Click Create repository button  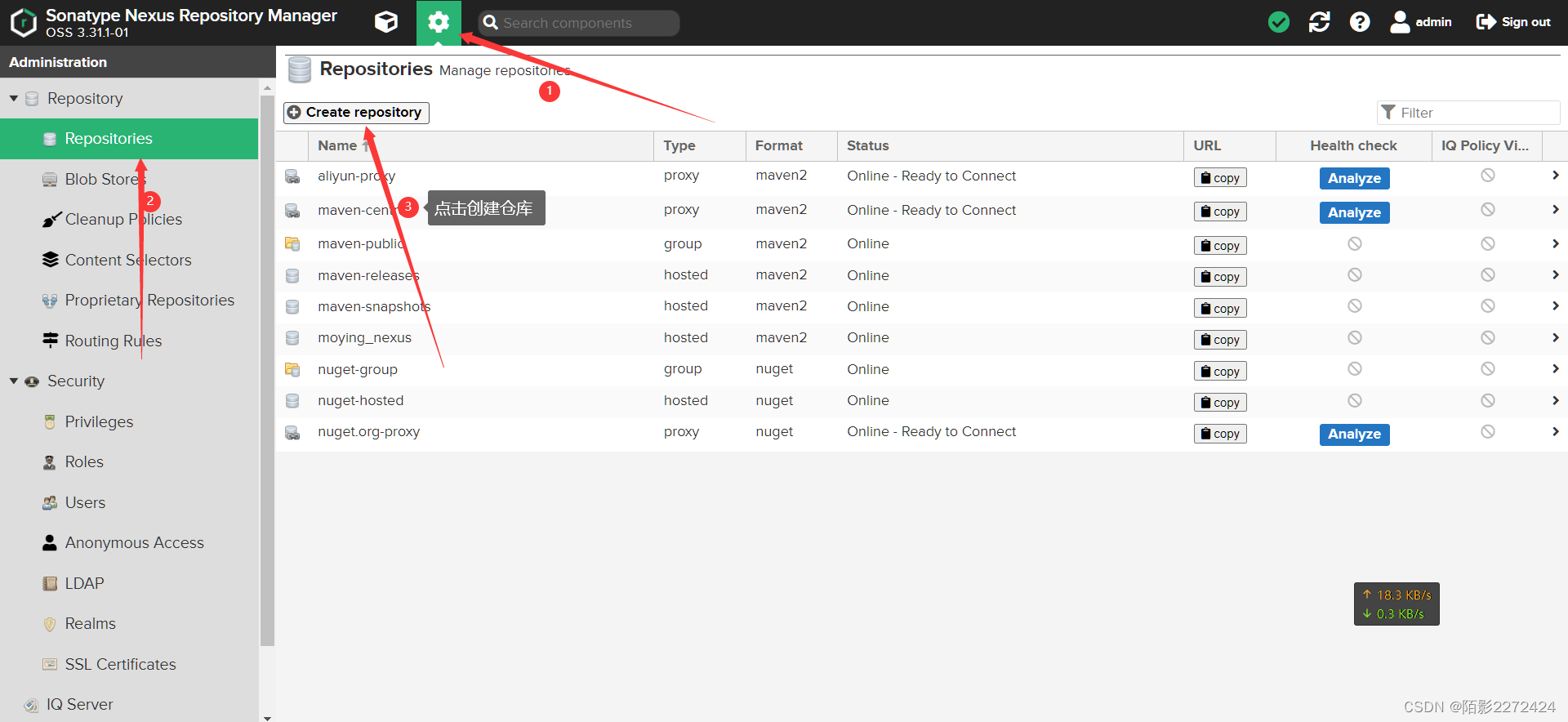coord(356,112)
